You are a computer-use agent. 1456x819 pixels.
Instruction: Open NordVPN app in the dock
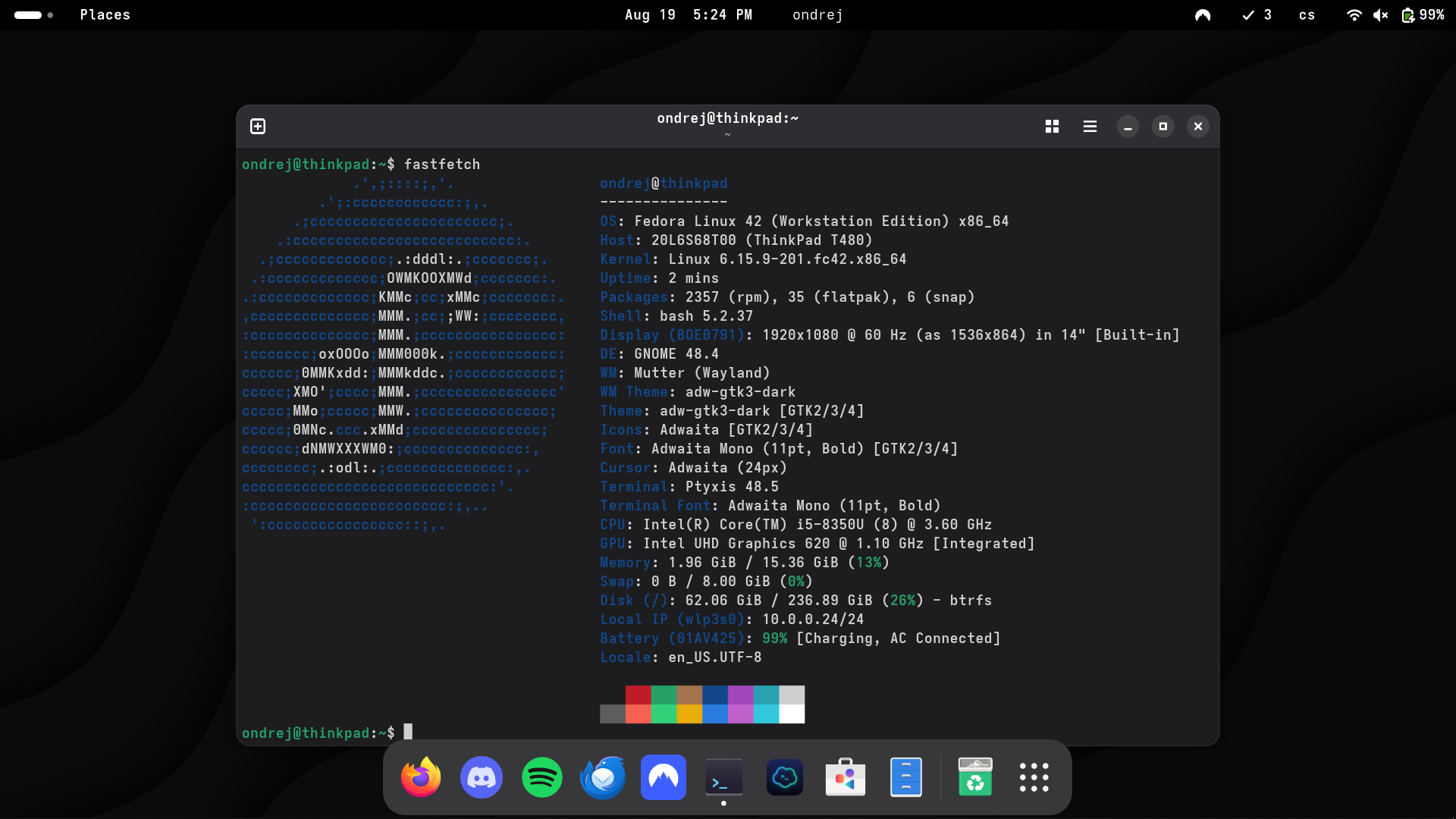(664, 777)
